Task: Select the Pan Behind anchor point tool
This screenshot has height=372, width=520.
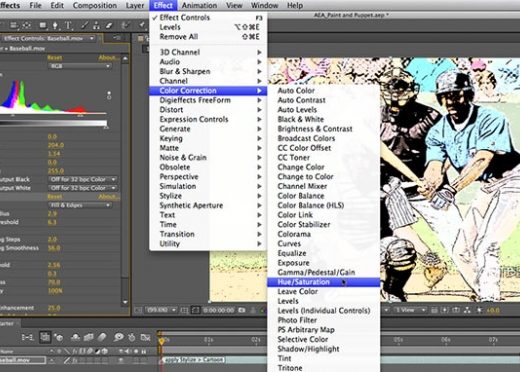Action: point(27,25)
